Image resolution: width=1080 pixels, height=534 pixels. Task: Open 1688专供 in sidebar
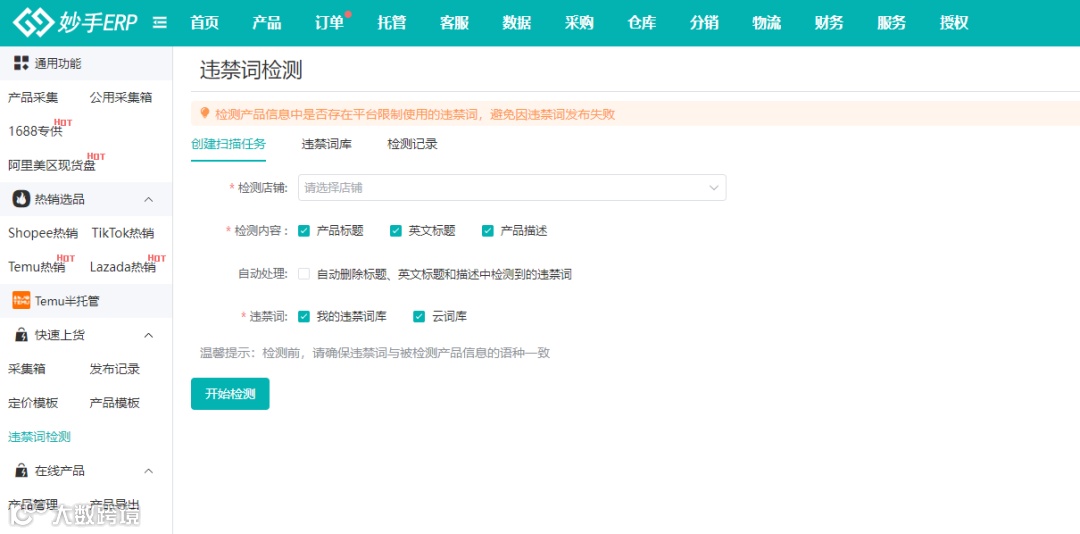point(35,130)
